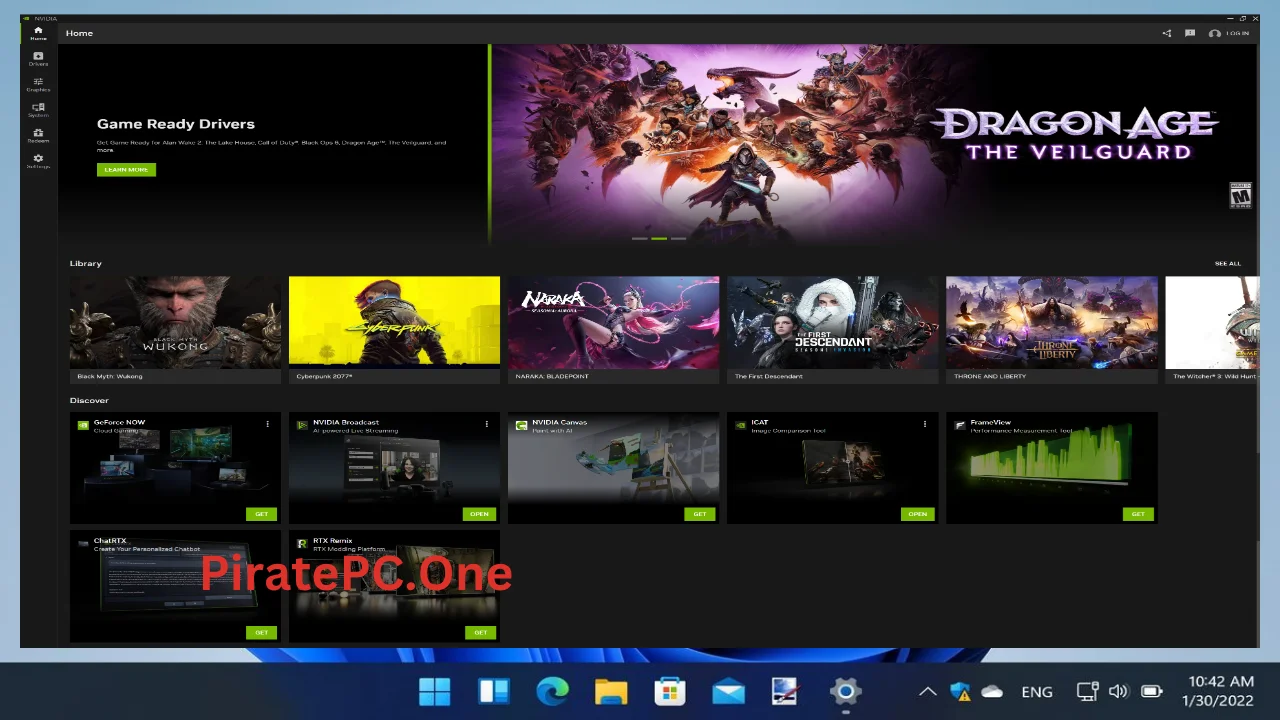Open The Witcher 3: Wild Hunt tile
This screenshot has width=1280, height=720.
coord(1211,330)
